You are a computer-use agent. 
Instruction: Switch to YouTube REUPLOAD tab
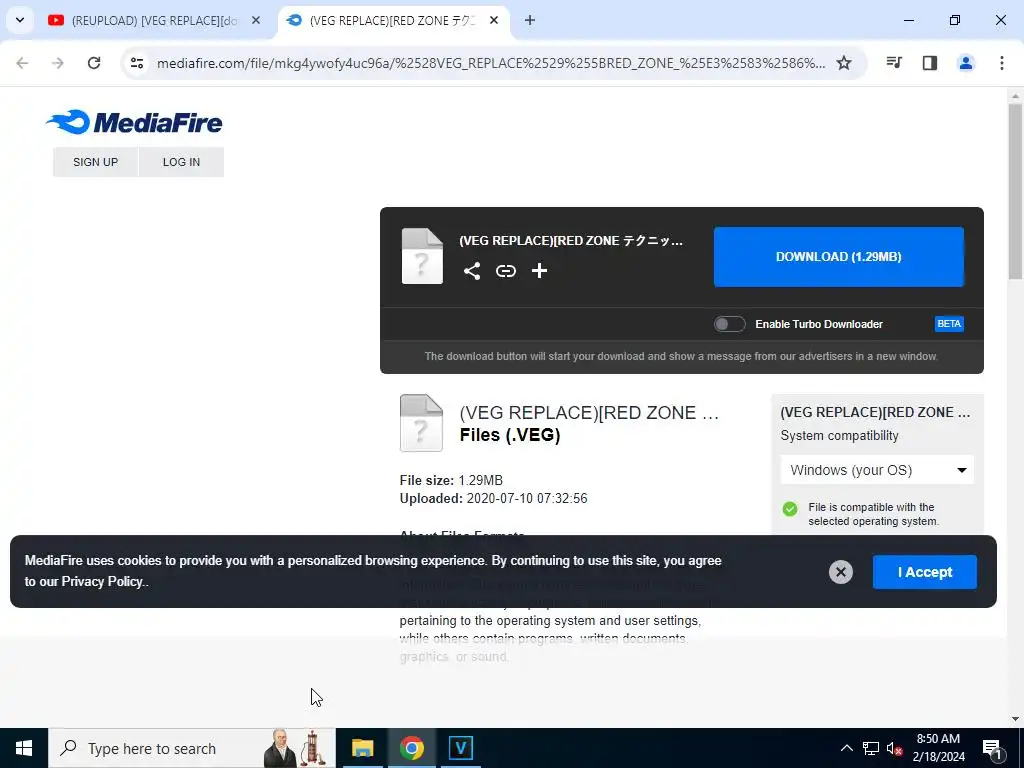pyautogui.click(x=153, y=20)
